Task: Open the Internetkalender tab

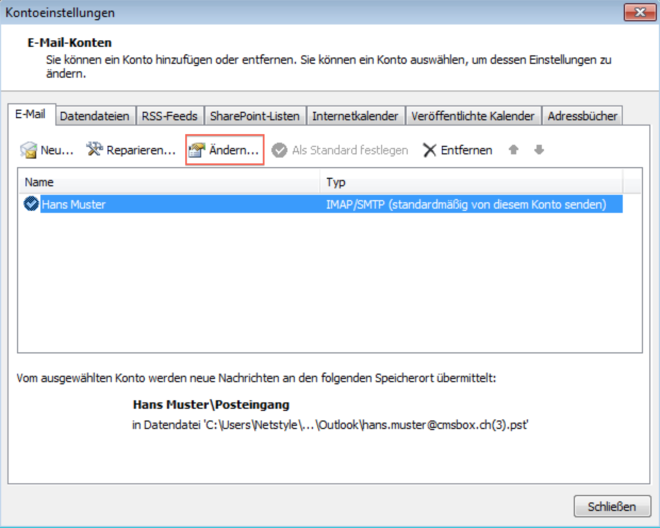Action: coord(355,116)
